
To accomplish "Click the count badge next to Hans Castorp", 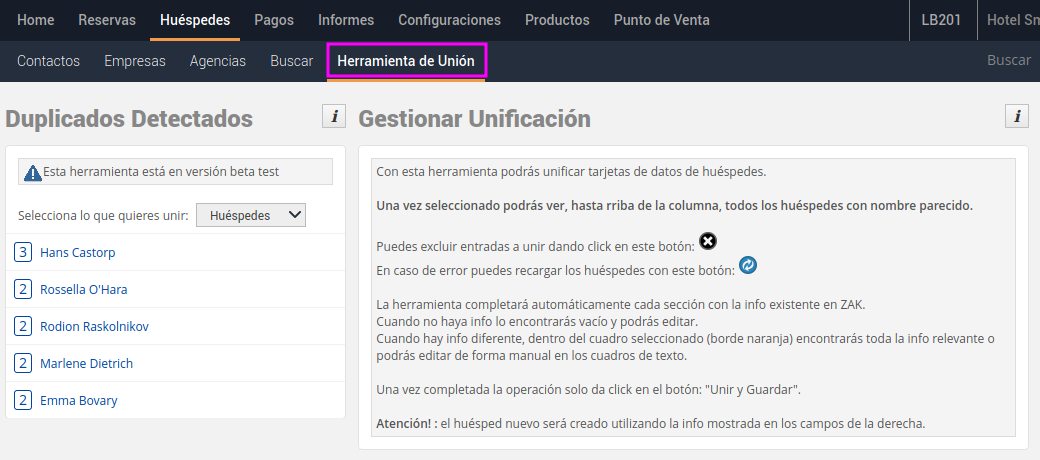I will pyautogui.click(x=23, y=253).
